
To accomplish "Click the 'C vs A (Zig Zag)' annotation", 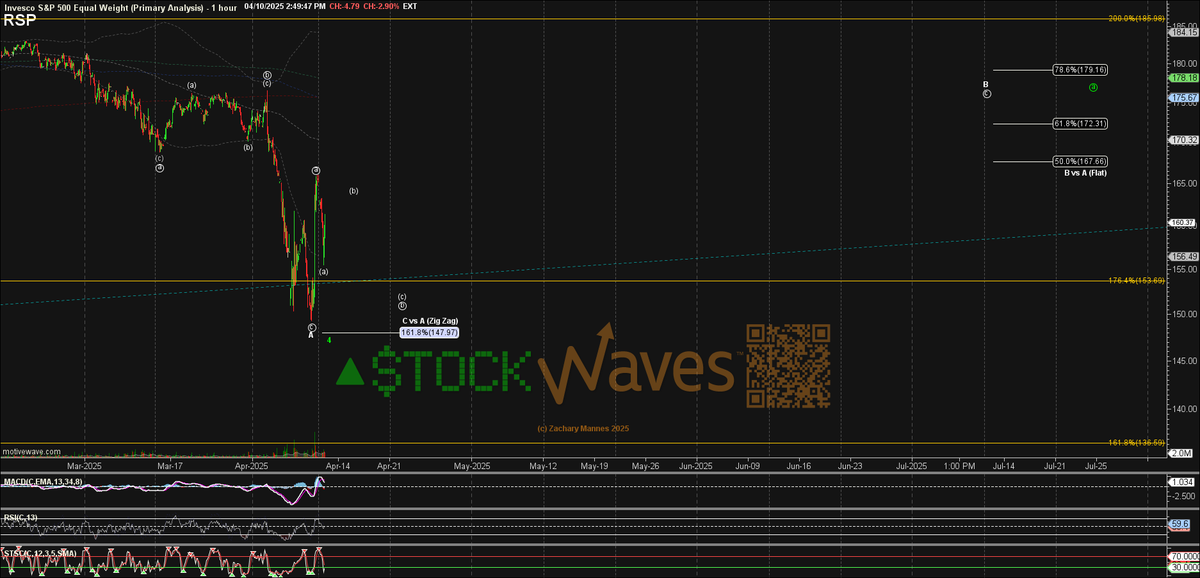I will (x=430, y=321).
